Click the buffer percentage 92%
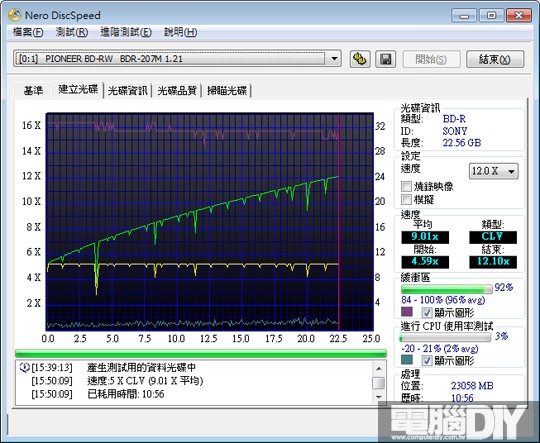Image resolution: width=540 pixels, height=443 pixels. [504, 287]
